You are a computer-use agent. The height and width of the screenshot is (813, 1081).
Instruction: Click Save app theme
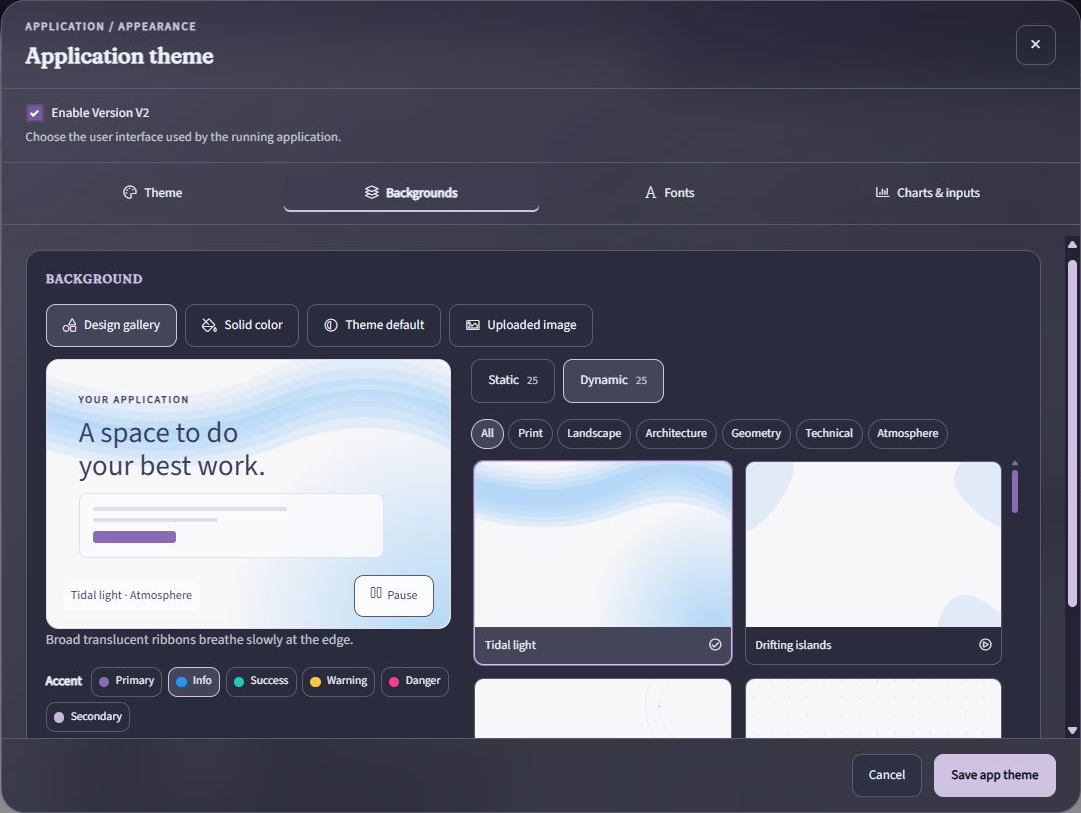(x=994, y=775)
